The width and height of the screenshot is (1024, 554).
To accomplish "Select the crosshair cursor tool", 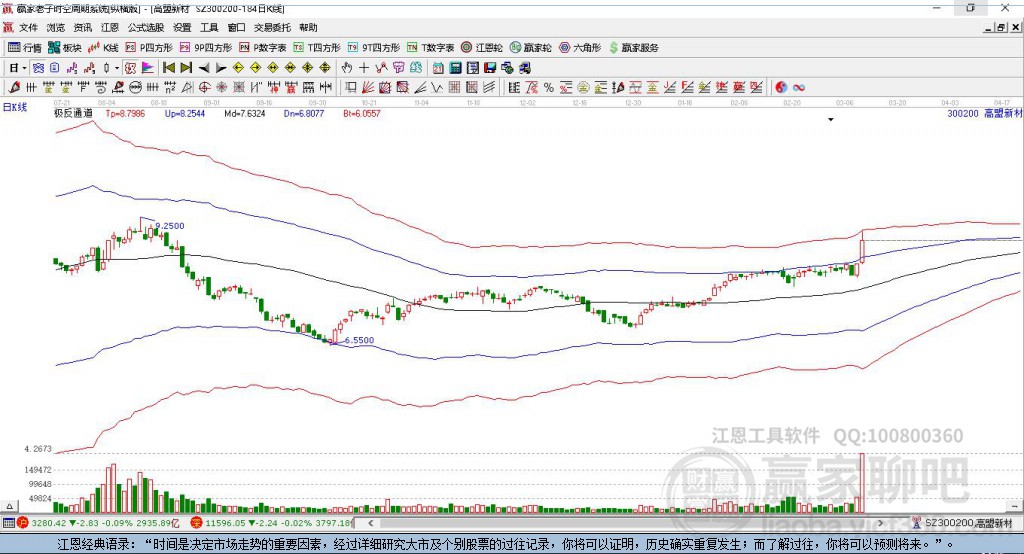I will (364, 67).
